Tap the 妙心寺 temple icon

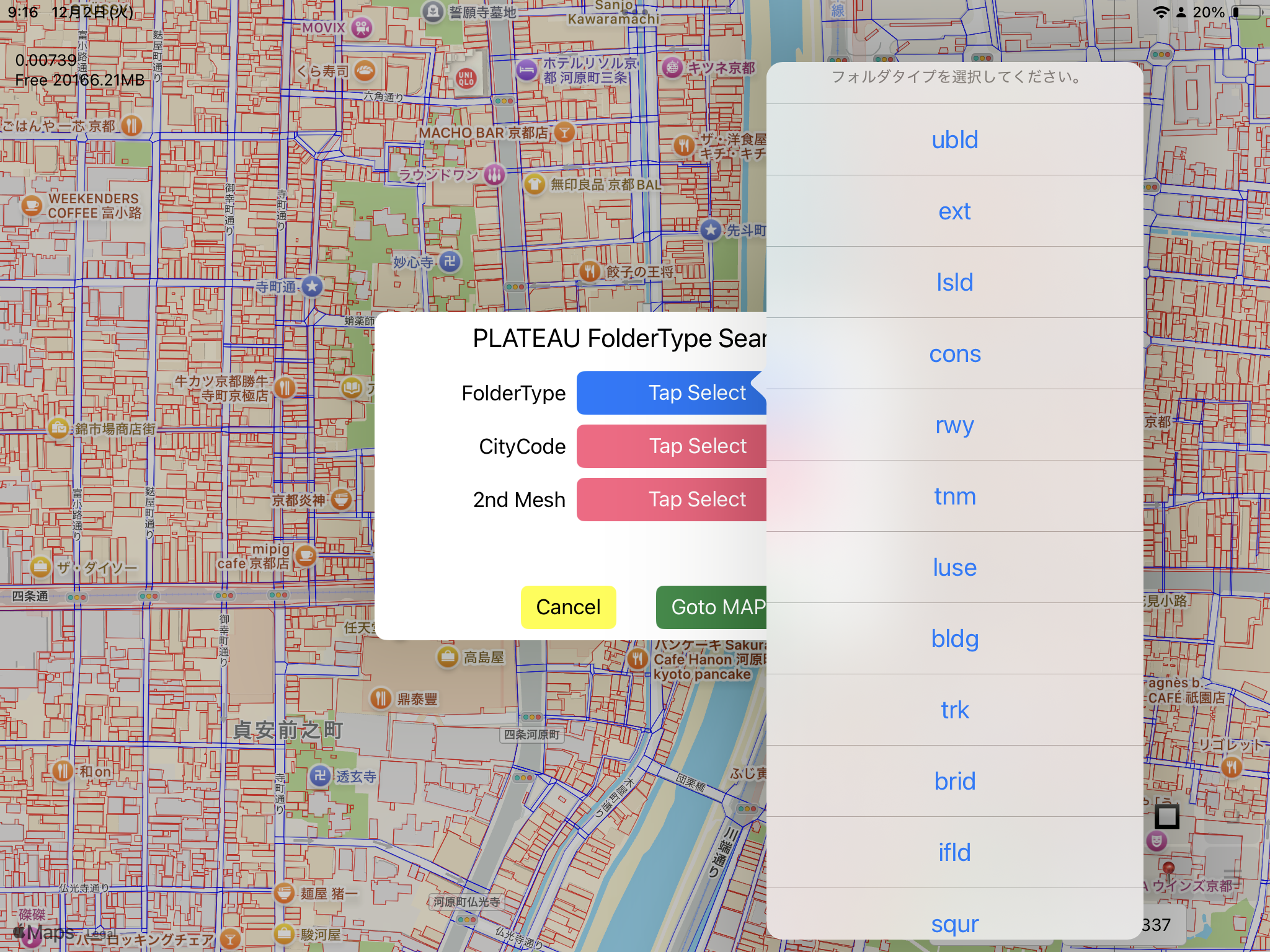[450, 262]
